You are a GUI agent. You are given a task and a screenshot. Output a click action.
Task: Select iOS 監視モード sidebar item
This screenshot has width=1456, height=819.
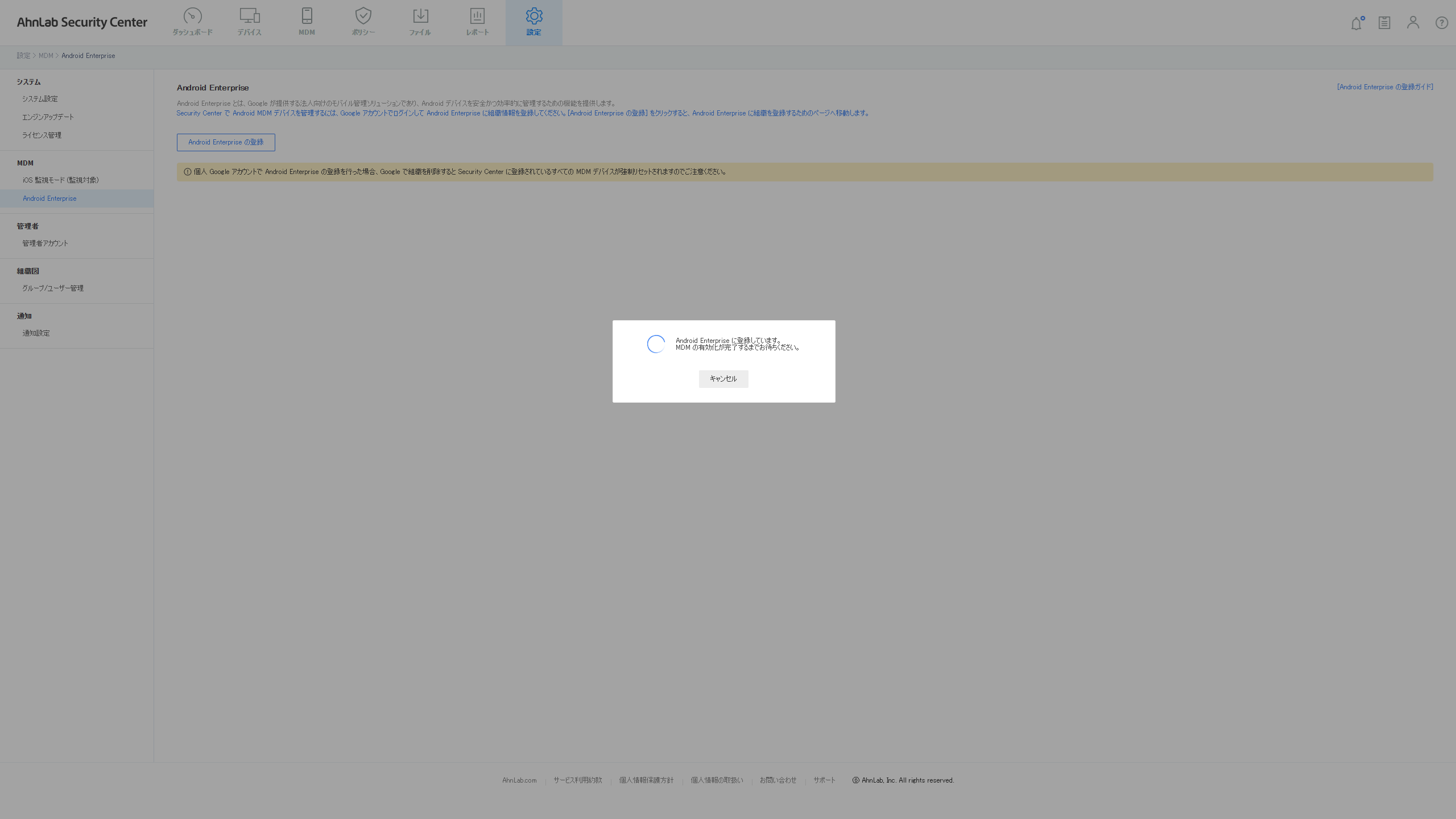pos(60,180)
